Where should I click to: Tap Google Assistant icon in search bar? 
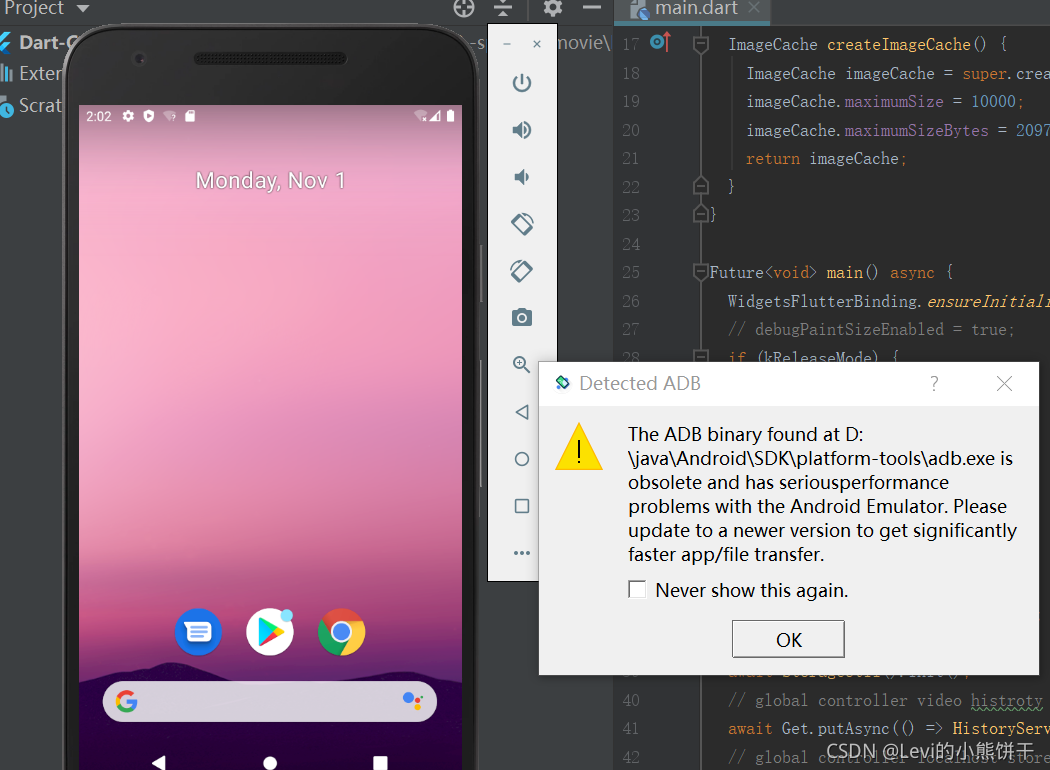(412, 701)
